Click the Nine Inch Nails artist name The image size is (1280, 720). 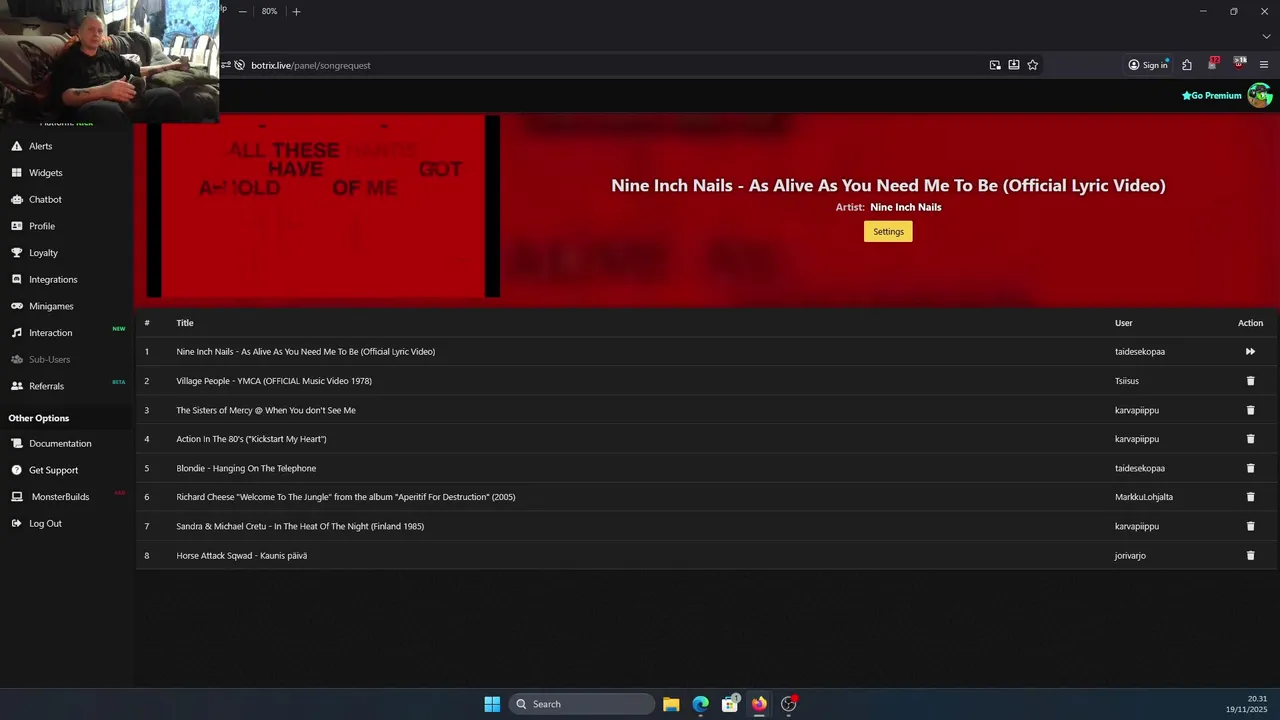[x=906, y=207]
